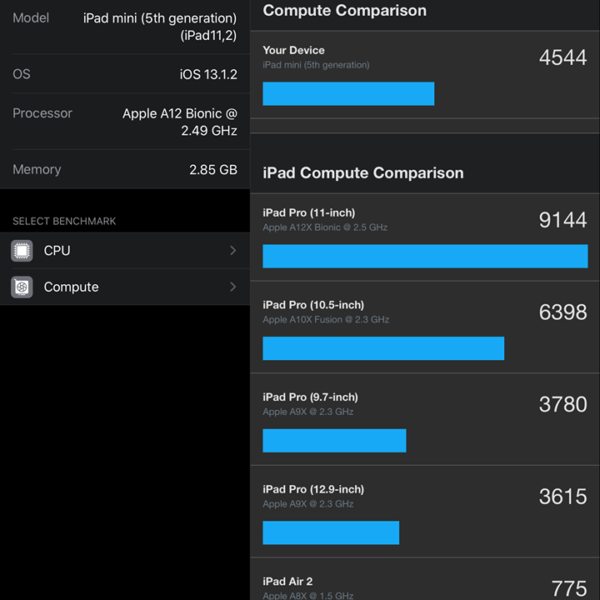Tap the iPad Compute Comparison heading
Viewport: 600px width, 600px height.
[363, 173]
